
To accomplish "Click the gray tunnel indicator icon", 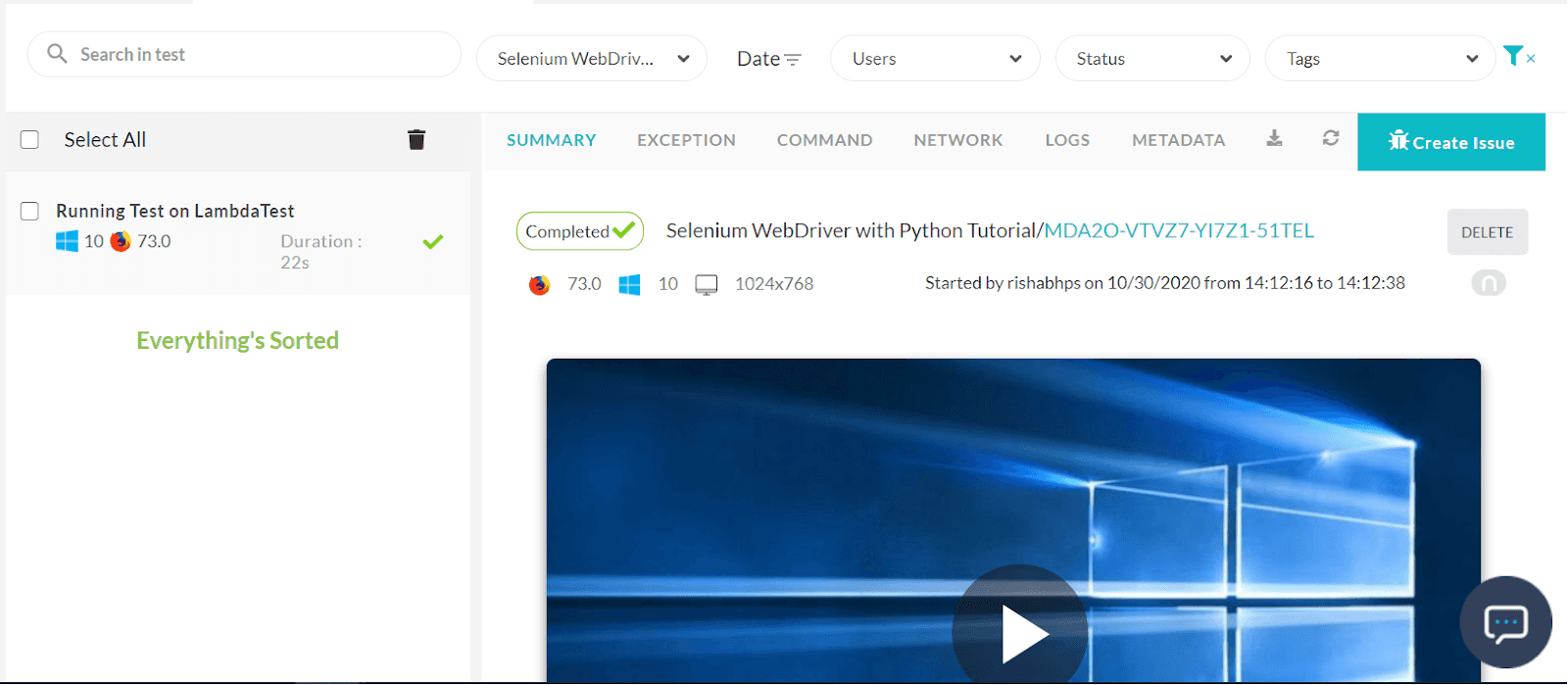I will tap(1489, 283).
